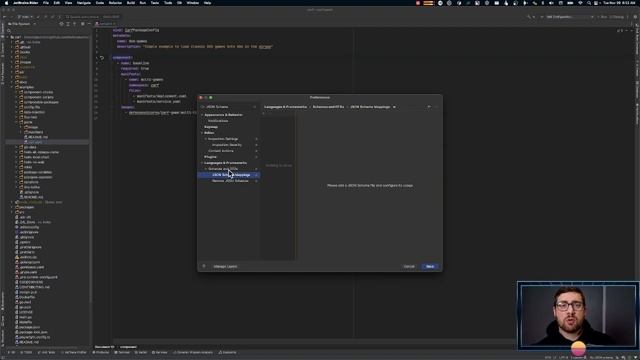The width and height of the screenshot is (640, 360).
Task: Click the zarf.yaml editor tab
Action: pyautogui.click(x=106, y=24)
